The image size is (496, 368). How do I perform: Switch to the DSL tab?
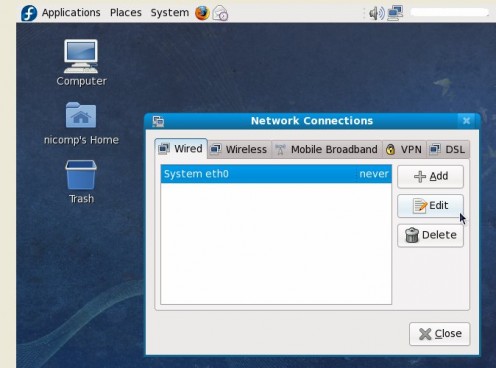pyautogui.click(x=448, y=149)
